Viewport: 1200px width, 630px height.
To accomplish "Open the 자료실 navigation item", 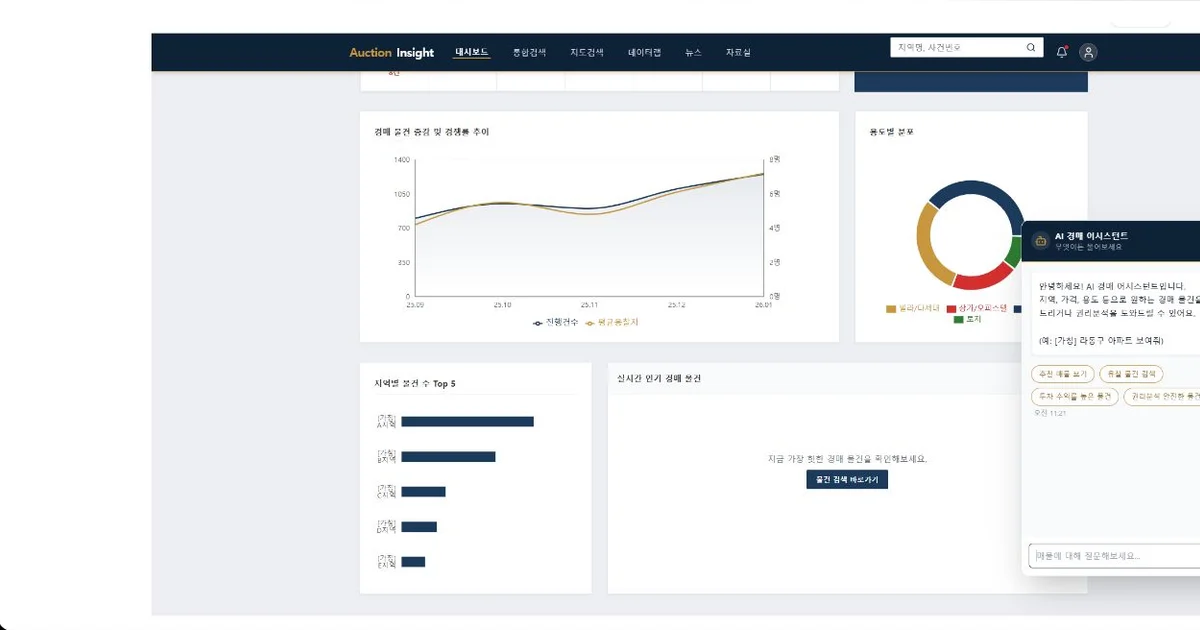I will (x=738, y=52).
